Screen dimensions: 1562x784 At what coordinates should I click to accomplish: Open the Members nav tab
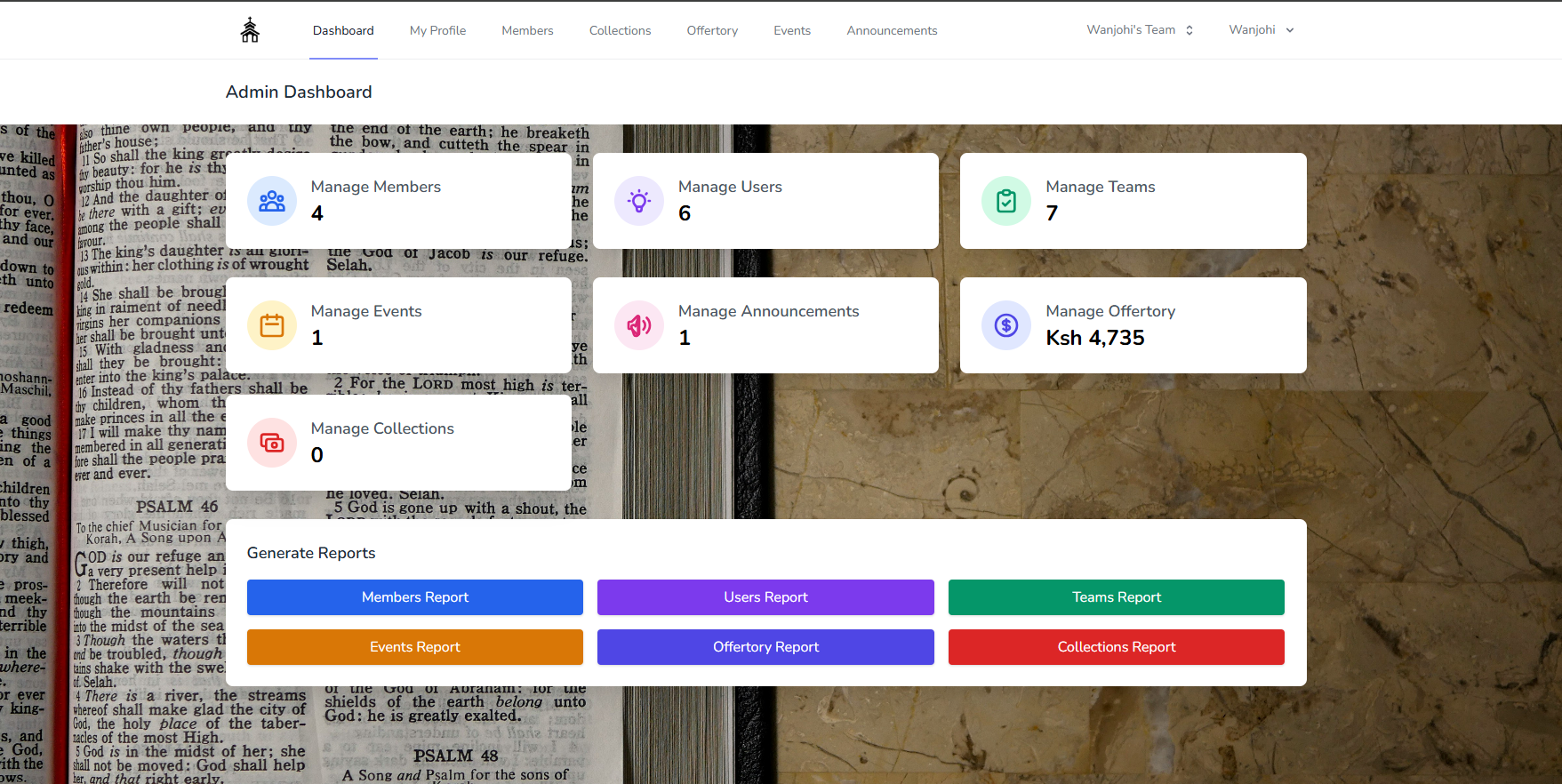pos(527,30)
